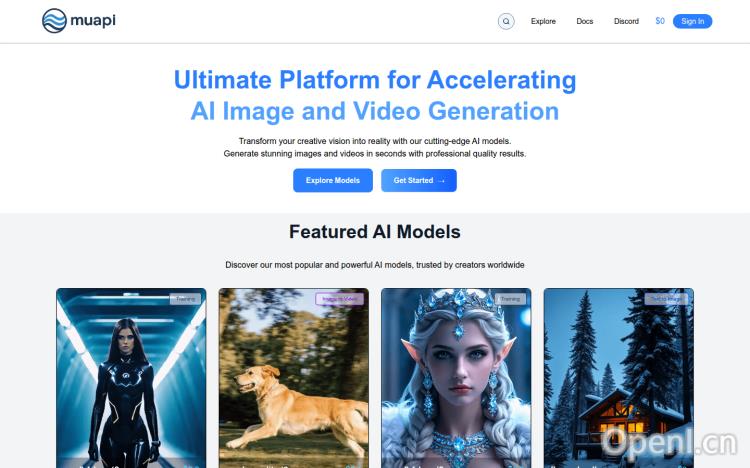Open the futuristic black suit woman card
This screenshot has height=468, width=750.
pyautogui.click(x=131, y=378)
